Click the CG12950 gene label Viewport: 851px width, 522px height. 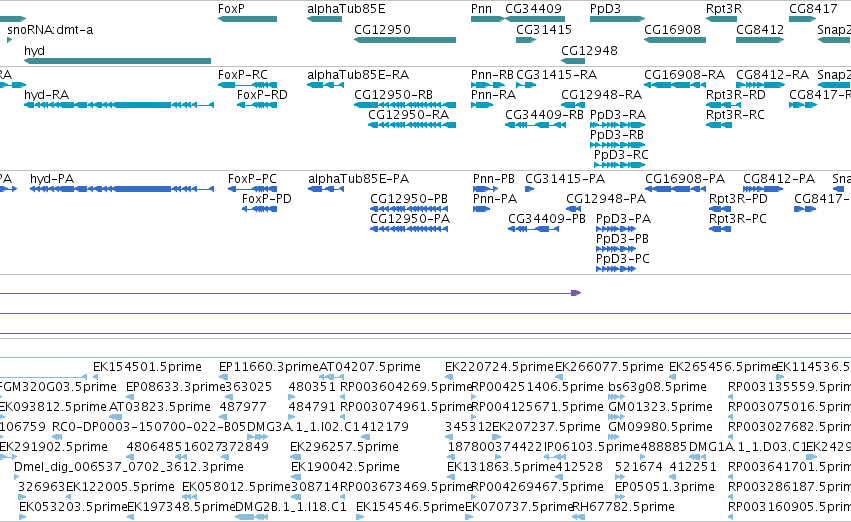pos(383,29)
